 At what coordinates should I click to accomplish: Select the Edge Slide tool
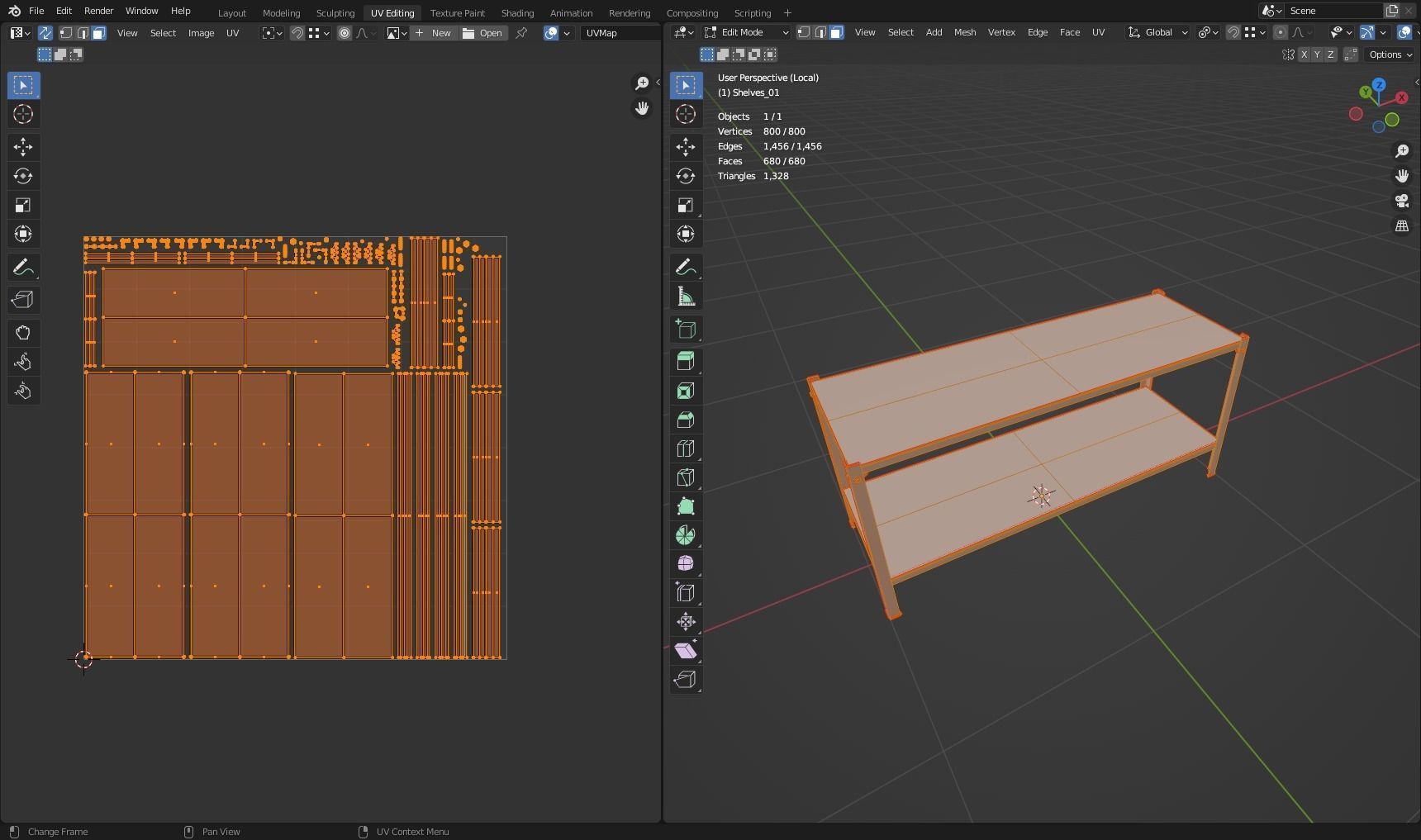686,592
